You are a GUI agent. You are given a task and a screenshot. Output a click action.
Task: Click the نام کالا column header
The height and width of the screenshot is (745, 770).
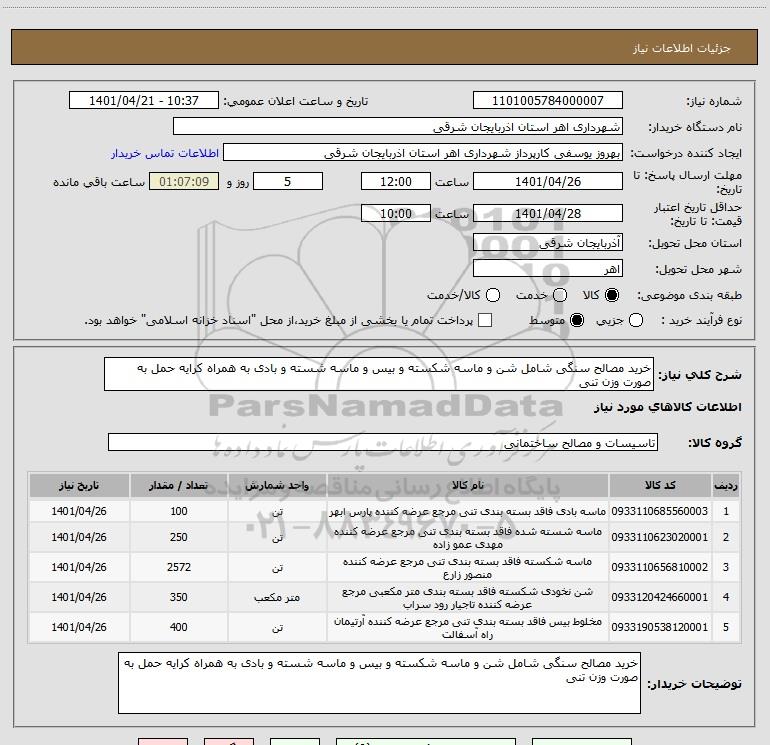(468, 486)
